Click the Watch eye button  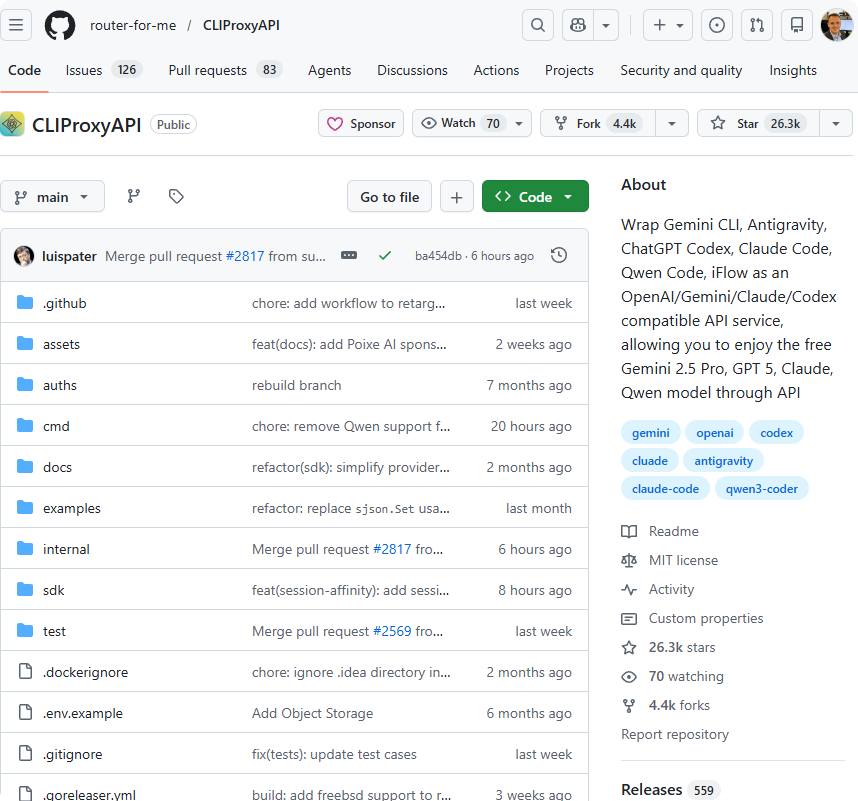pyautogui.click(x=460, y=124)
